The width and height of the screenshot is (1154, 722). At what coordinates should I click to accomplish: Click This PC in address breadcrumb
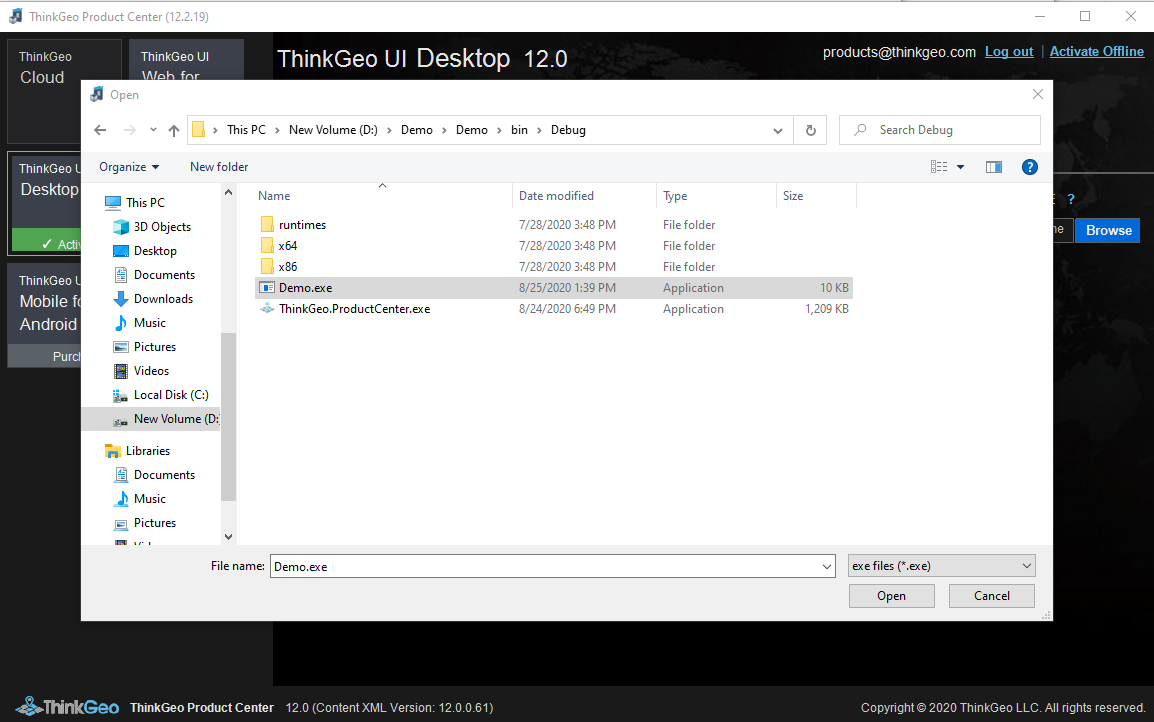tap(246, 130)
